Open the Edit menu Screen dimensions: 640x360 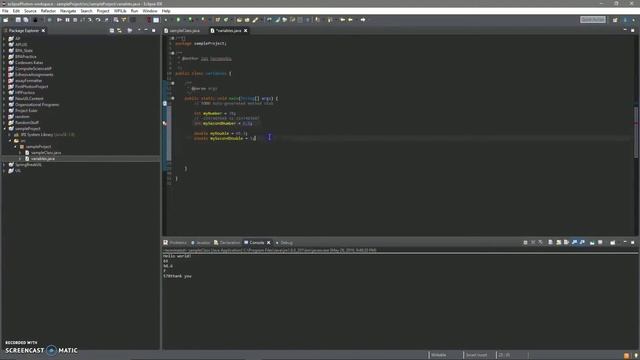tap(16, 11)
